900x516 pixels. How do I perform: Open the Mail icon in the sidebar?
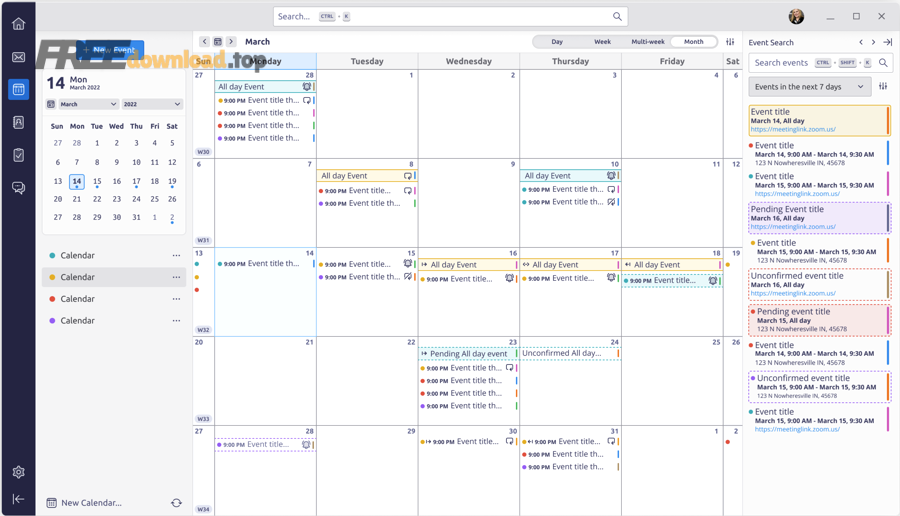point(18,57)
